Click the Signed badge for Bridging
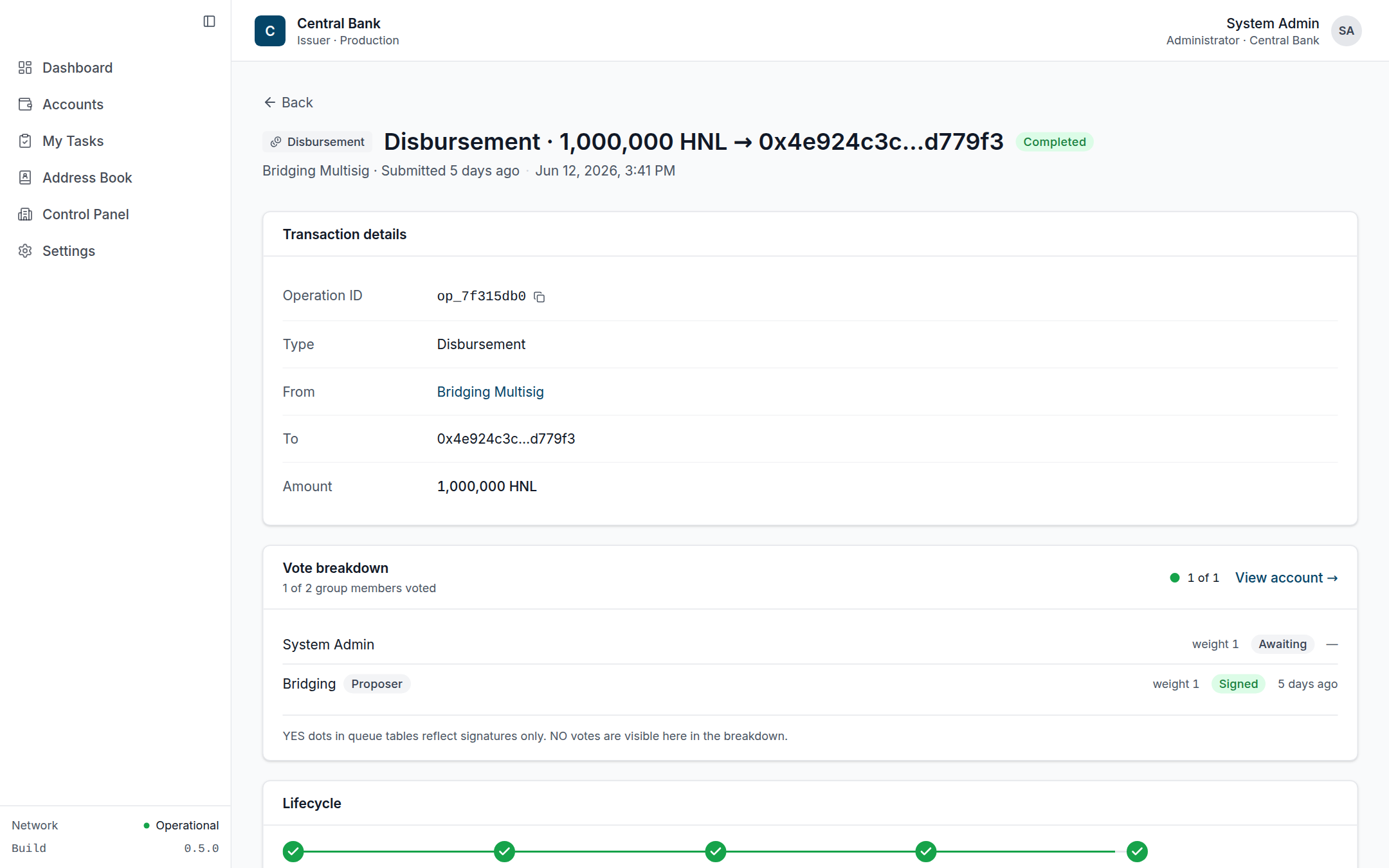 click(x=1238, y=683)
